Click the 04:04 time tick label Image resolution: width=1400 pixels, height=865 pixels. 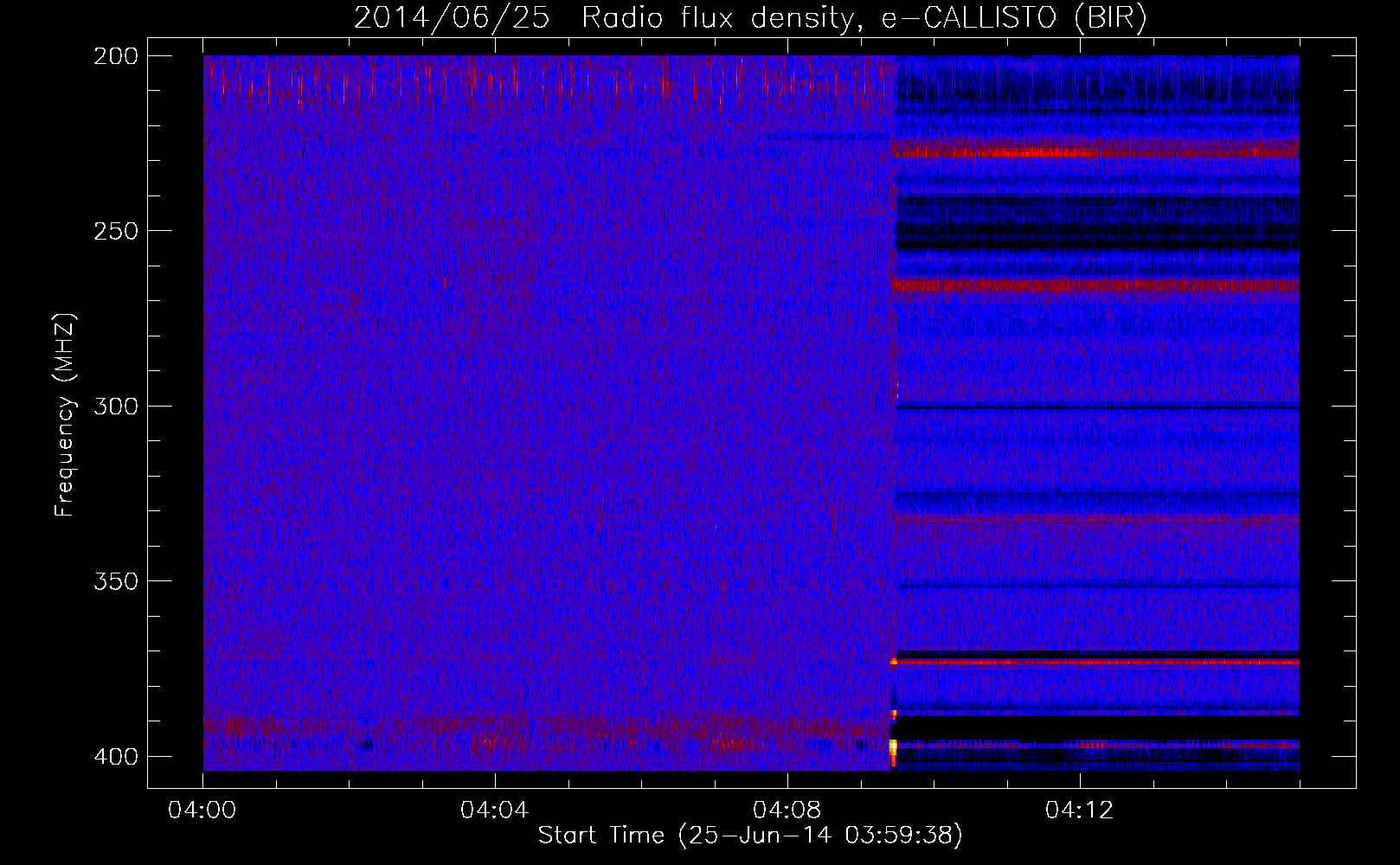pos(495,811)
